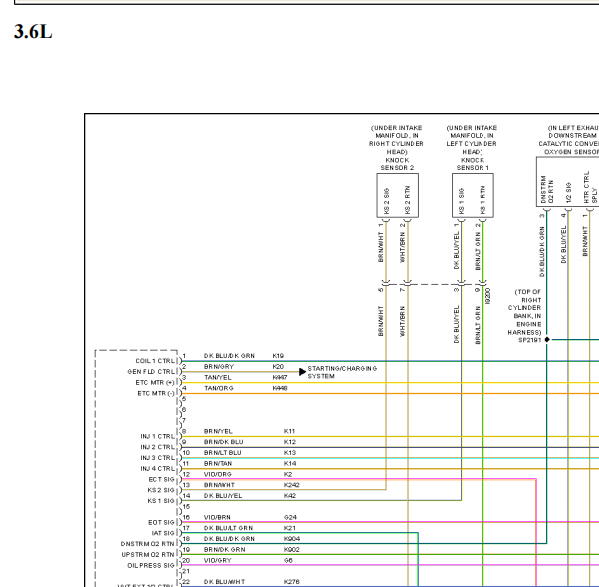Click circuit code G24
Image resolution: width=599 pixels, height=587 pixels.
[x=290, y=517]
